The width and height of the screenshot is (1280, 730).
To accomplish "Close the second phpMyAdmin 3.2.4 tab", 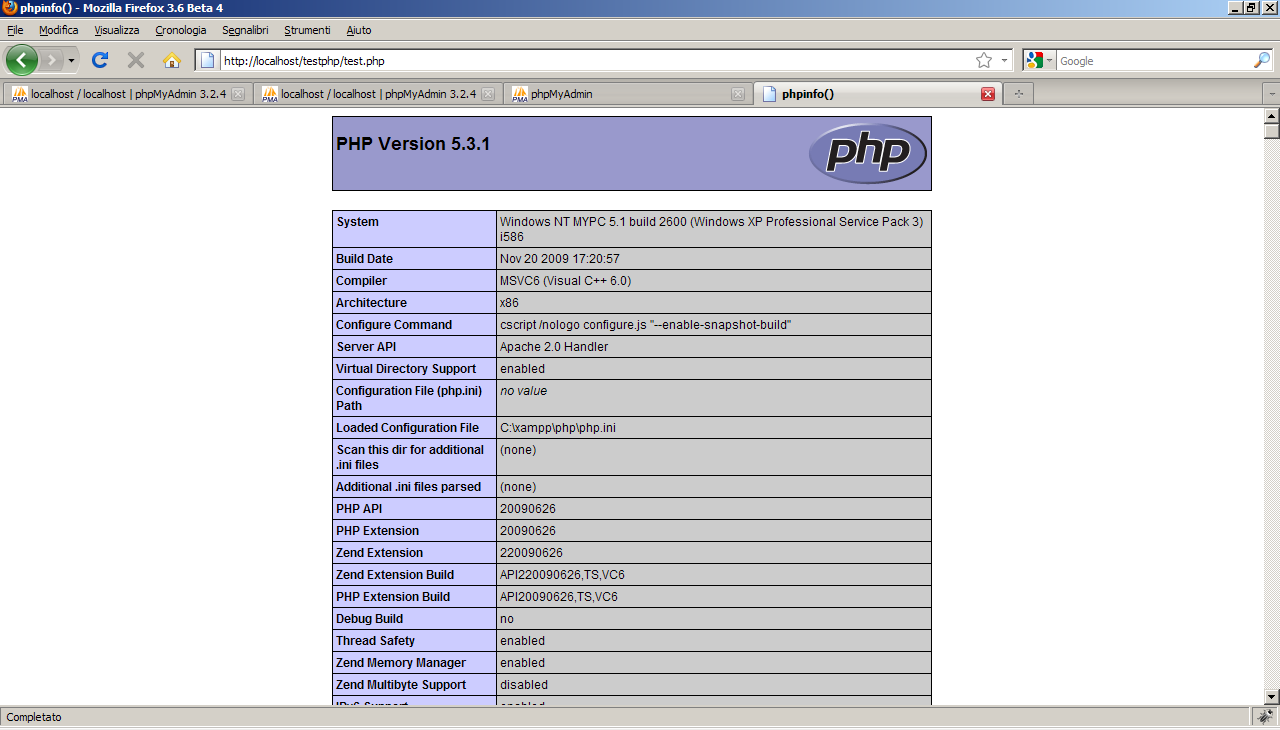I will click(488, 94).
